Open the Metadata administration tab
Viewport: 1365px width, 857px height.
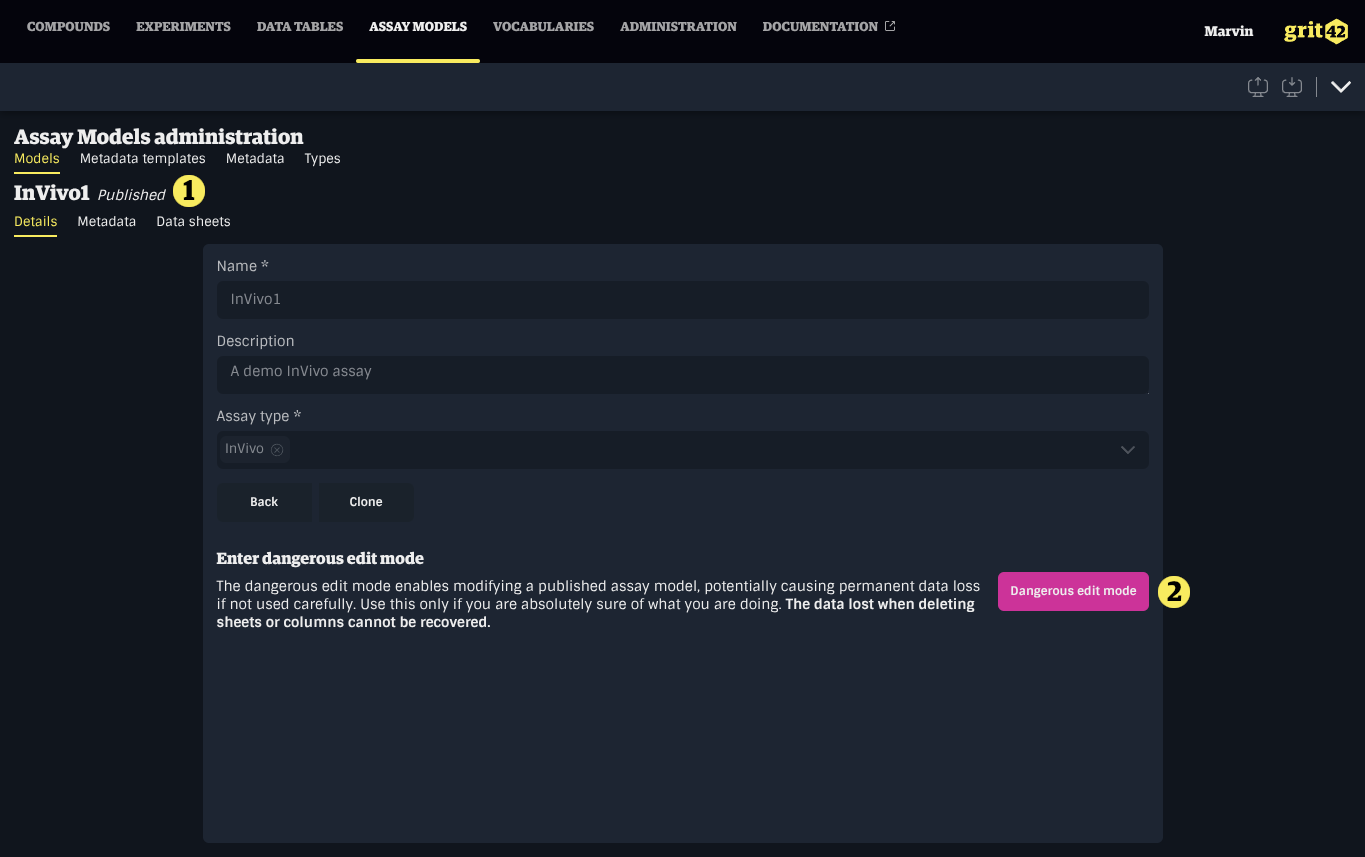[255, 158]
